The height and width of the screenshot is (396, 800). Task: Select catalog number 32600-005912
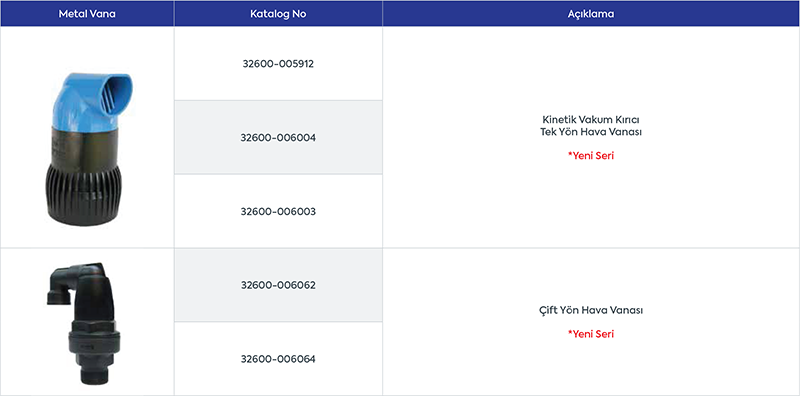pos(278,64)
